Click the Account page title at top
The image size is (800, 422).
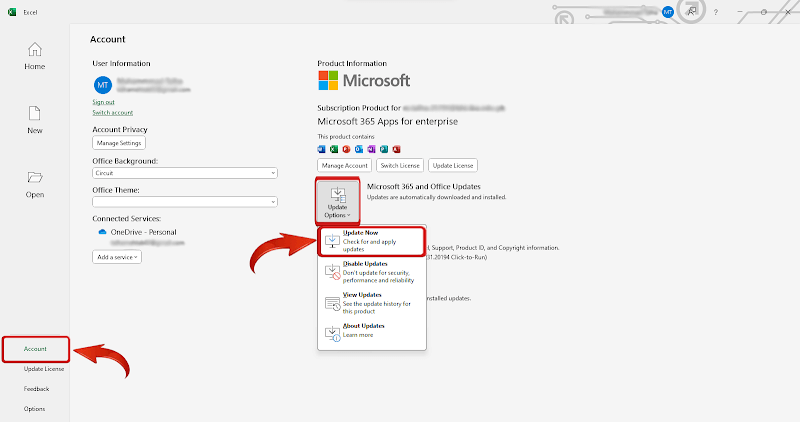coord(108,39)
